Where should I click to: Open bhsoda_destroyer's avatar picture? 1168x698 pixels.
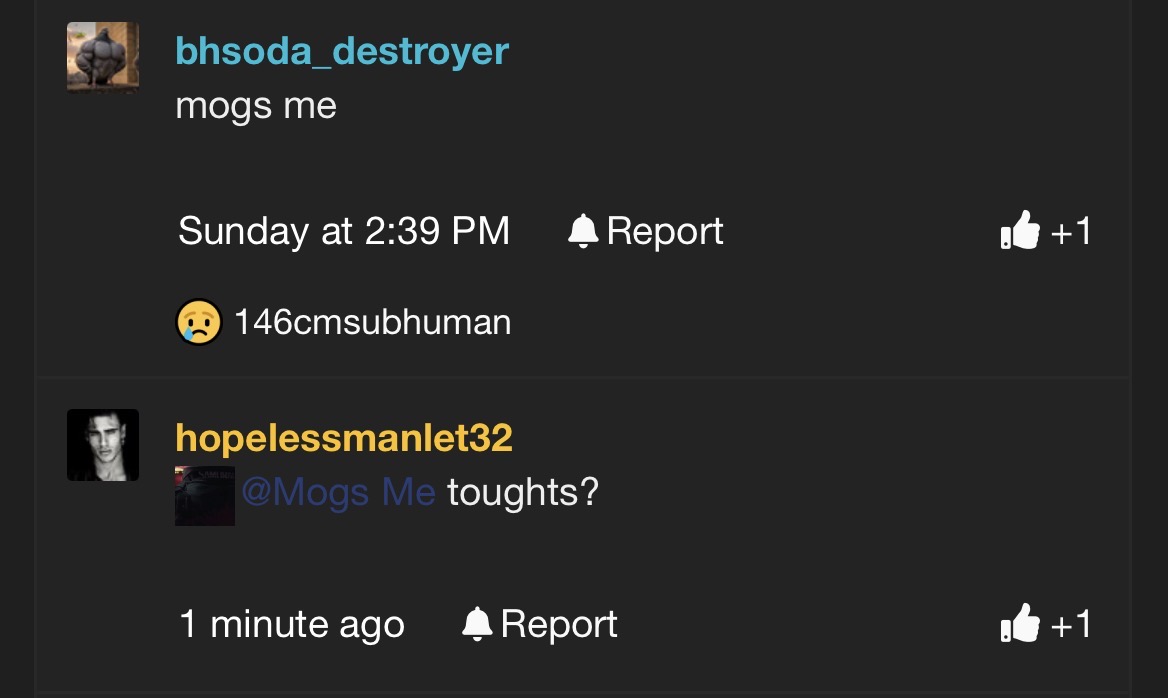(103, 57)
